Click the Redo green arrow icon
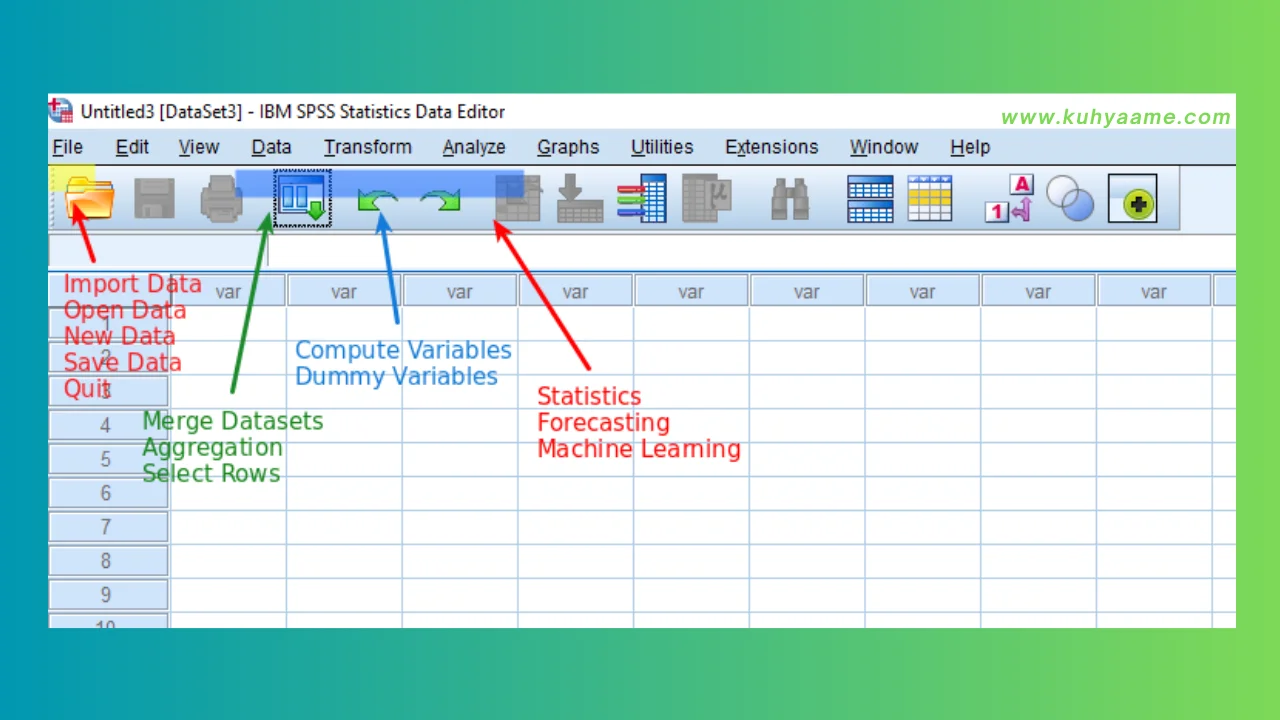Viewport: 1280px width, 720px height. [x=440, y=199]
